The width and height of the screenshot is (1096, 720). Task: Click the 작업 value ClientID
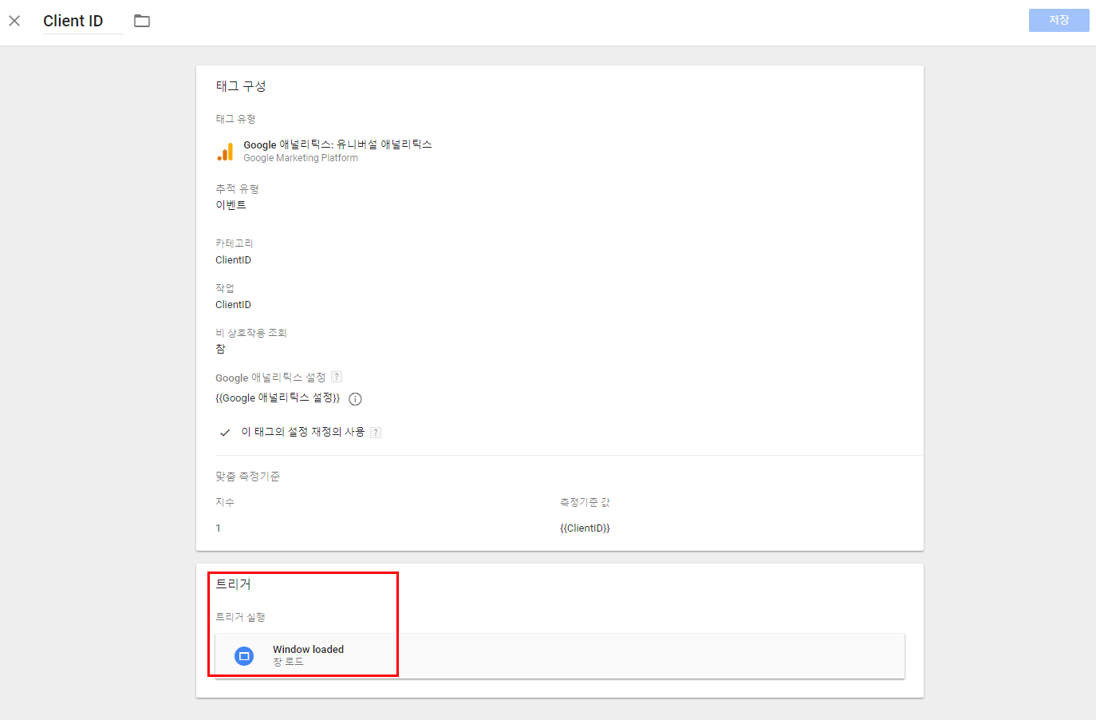(x=233, y=305)
